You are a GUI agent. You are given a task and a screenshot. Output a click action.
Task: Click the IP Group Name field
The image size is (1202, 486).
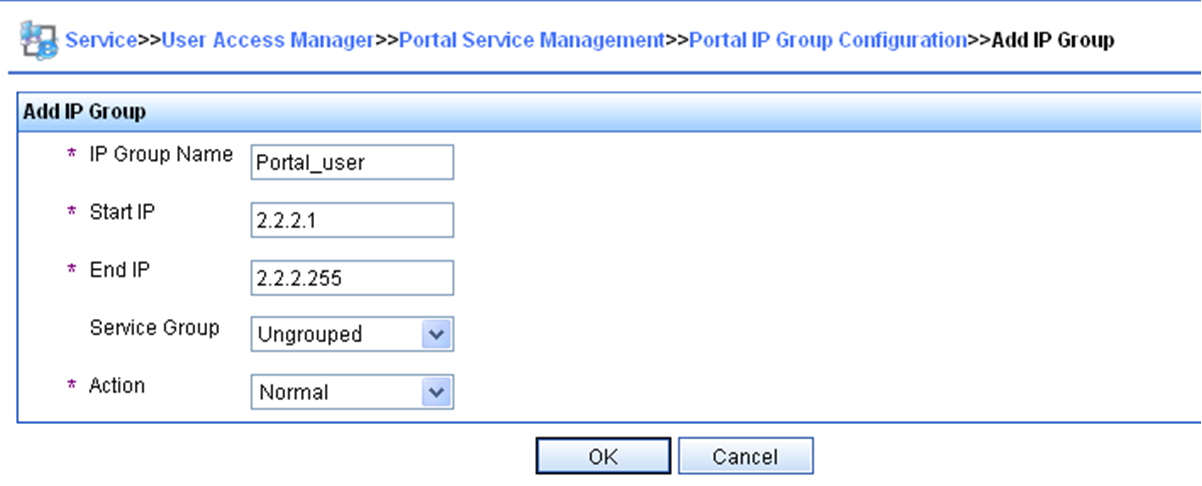coord(352,163)
